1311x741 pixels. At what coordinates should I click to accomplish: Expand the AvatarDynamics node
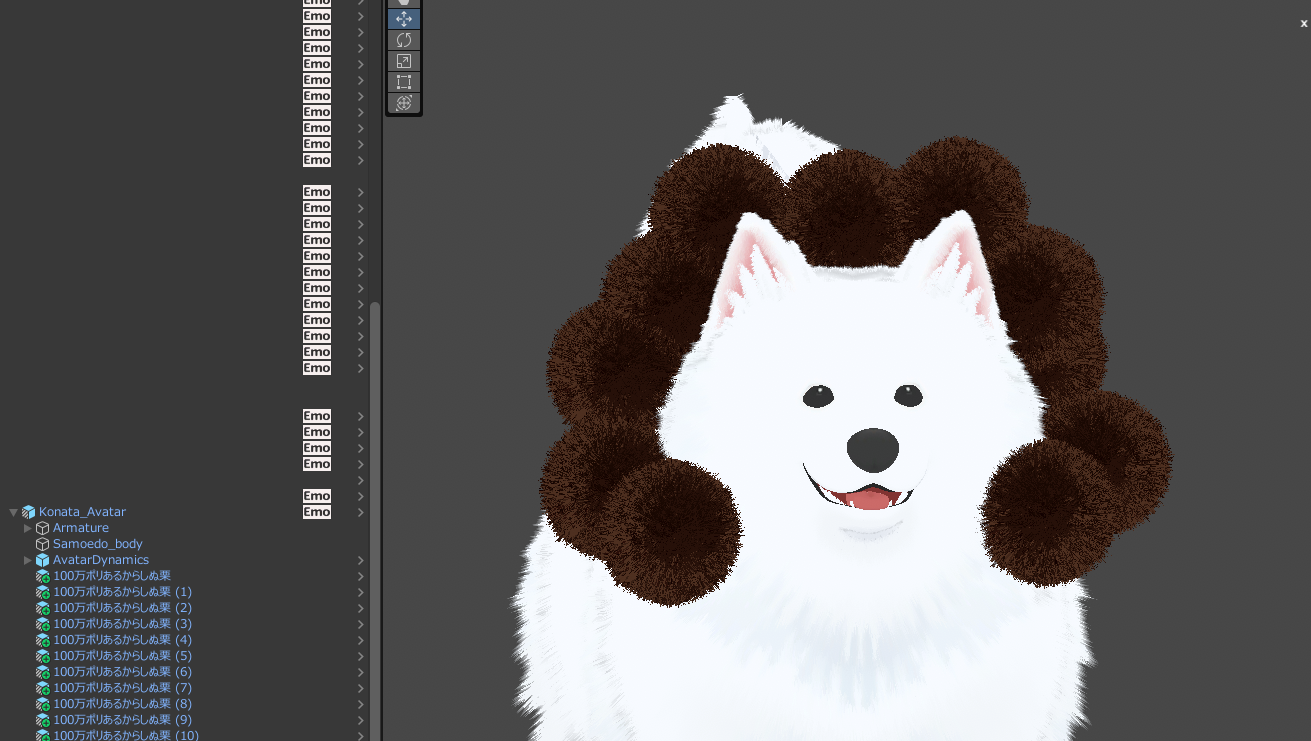point(28,560)
